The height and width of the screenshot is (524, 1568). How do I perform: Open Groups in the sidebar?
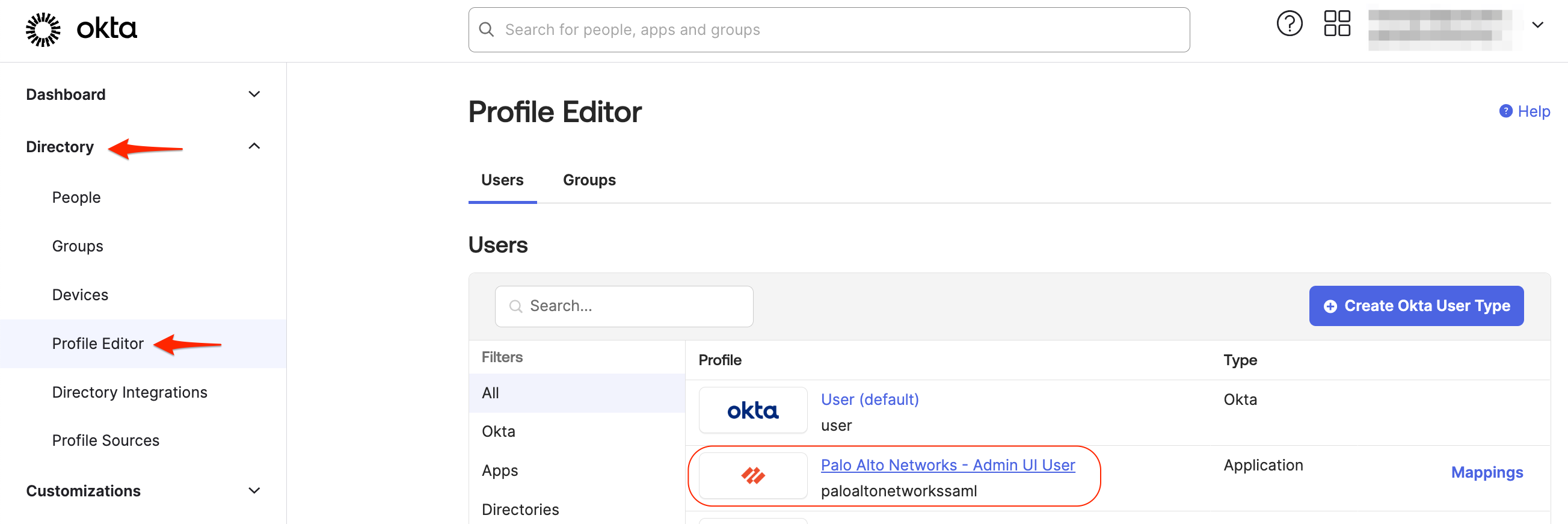78,246
